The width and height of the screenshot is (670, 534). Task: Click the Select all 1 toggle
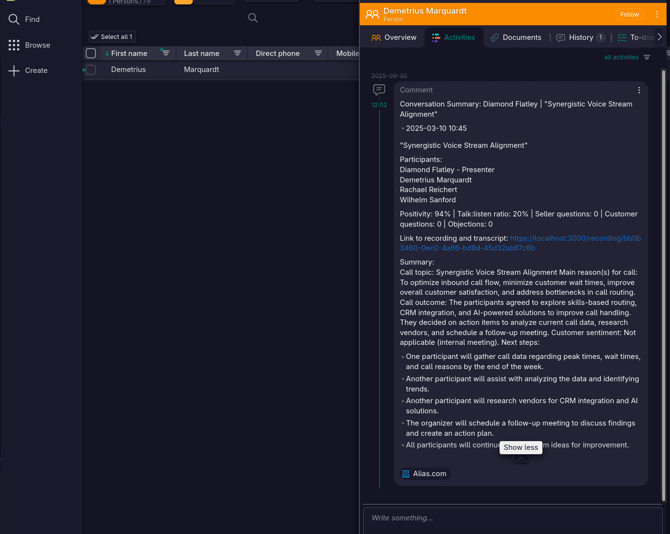click(111, 37)
